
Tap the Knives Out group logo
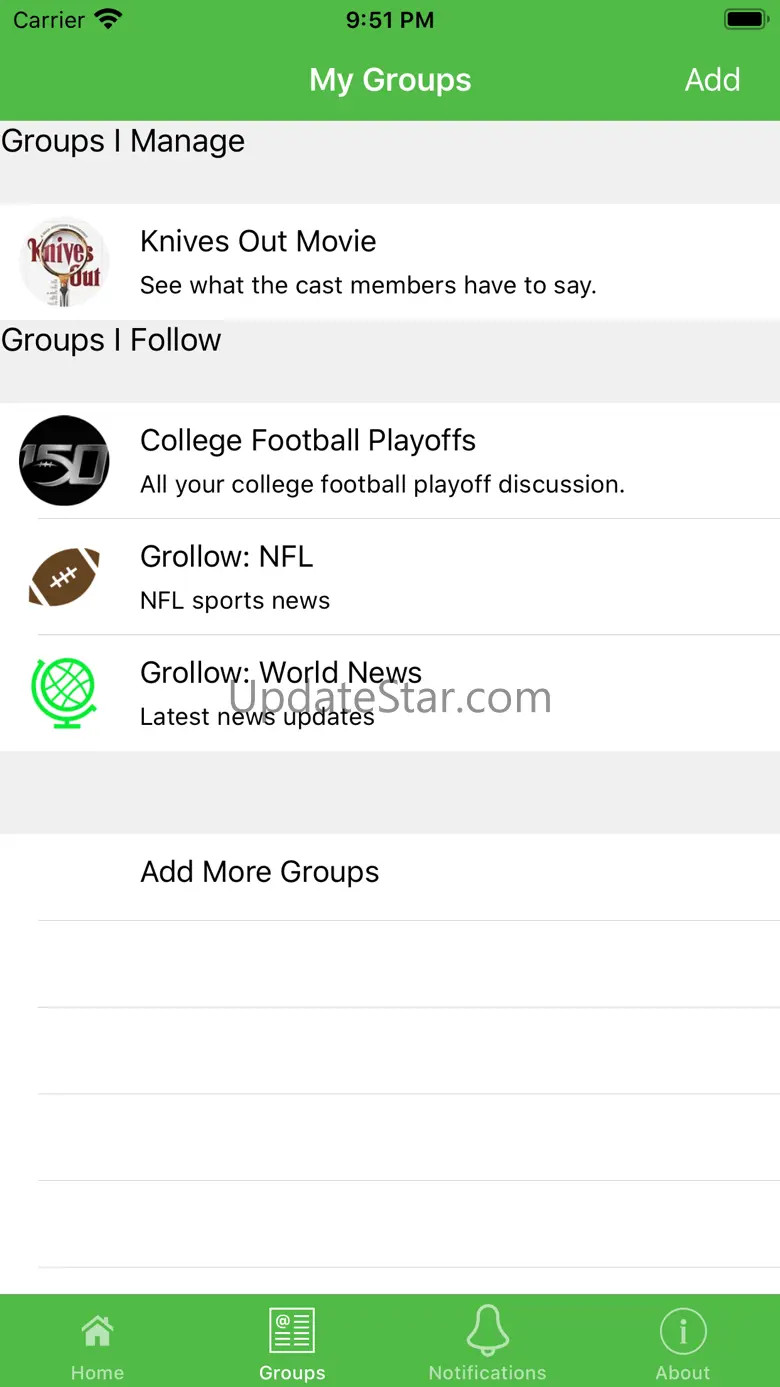[64, 262]
